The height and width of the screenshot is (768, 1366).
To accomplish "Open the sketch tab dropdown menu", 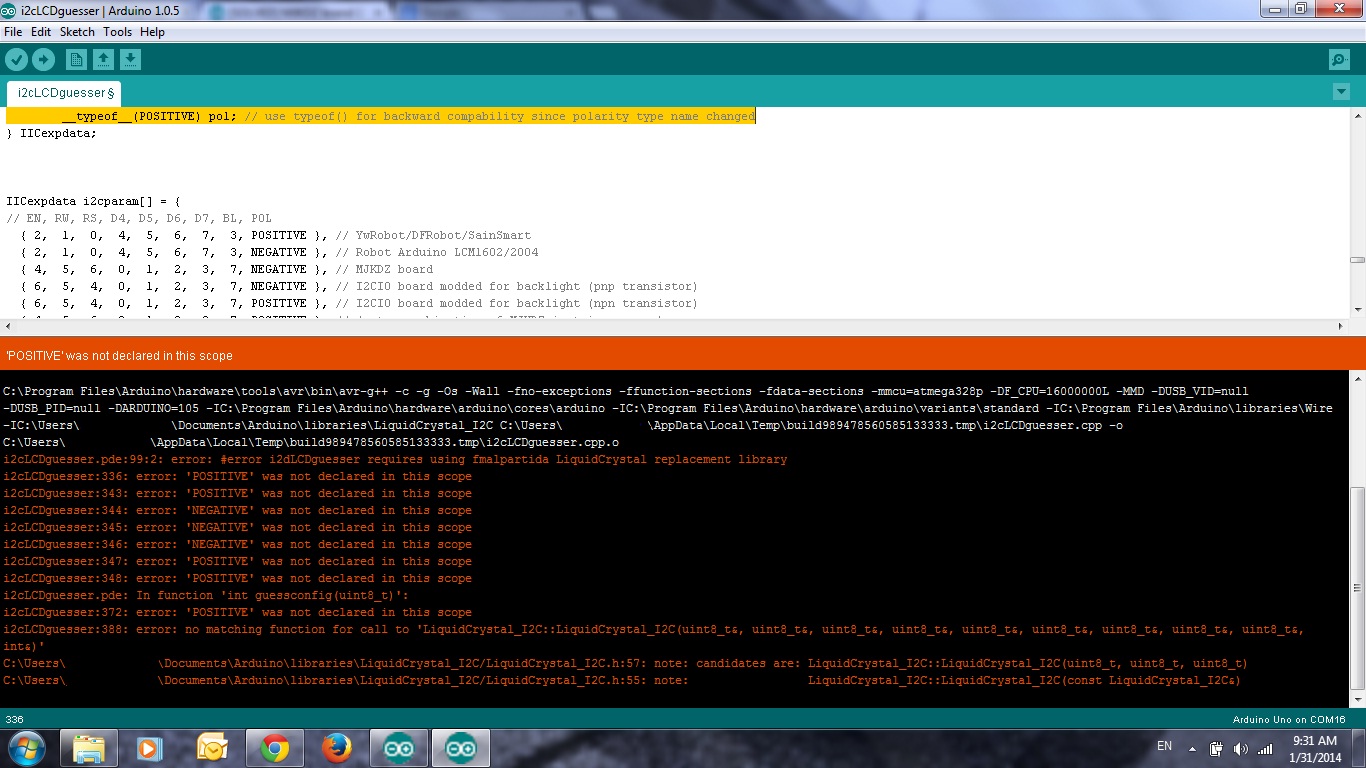I will (x=1341, y=91).
